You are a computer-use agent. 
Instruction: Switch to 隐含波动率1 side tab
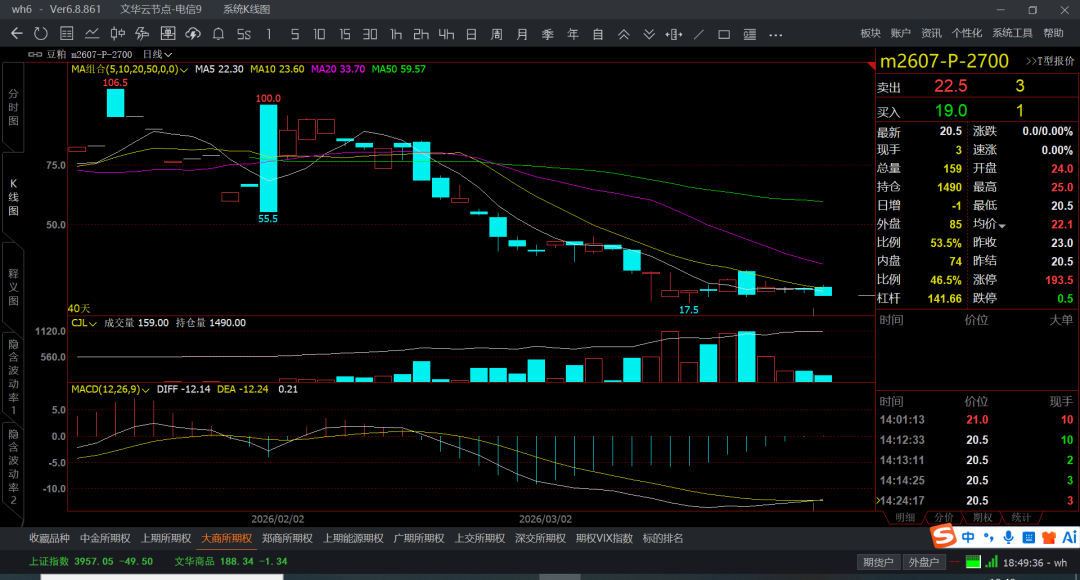(x=13, y=376)
